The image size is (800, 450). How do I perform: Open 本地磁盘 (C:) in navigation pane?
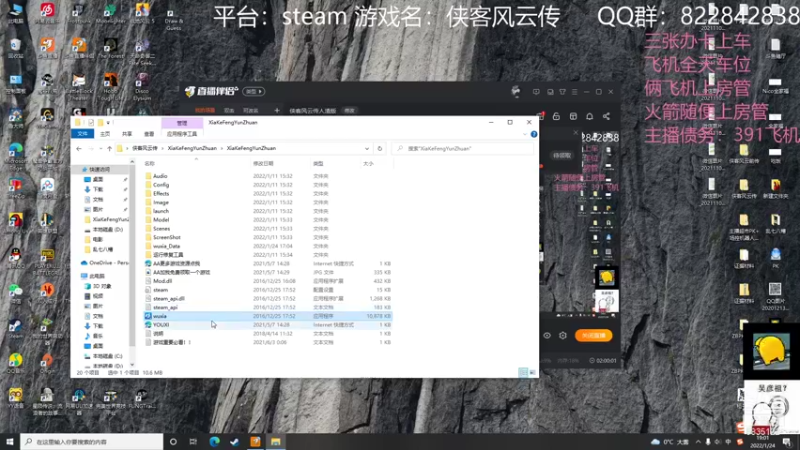104,356
